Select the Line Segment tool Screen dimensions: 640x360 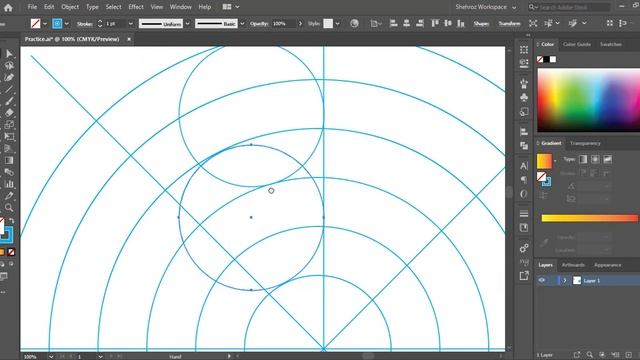pyautogui.click(x=9, y=89)
